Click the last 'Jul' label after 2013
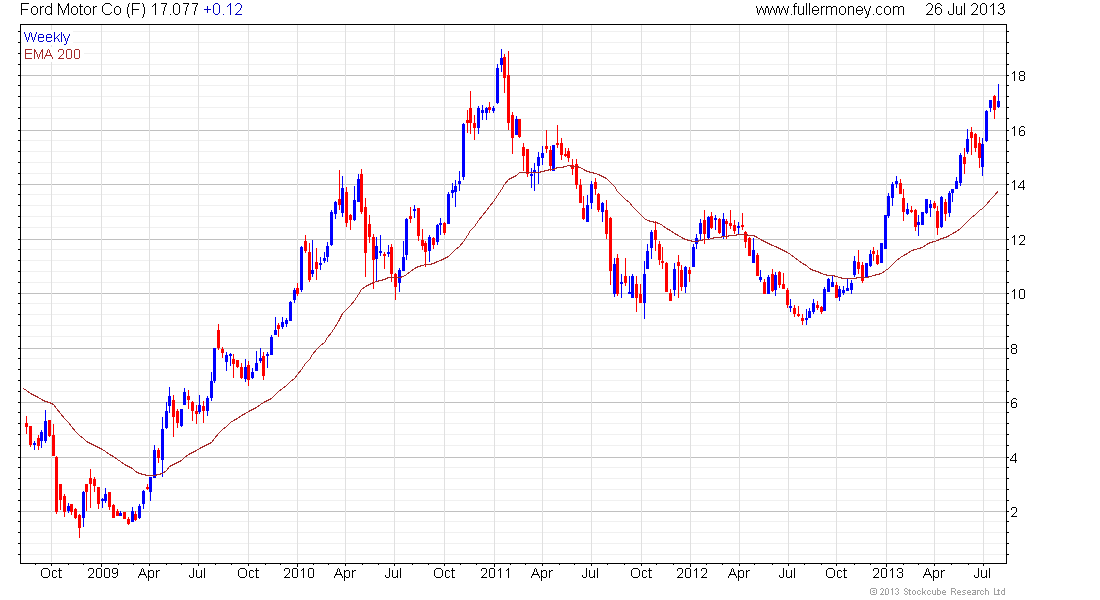Screen dimensions: 1100x600 pos(982,573)
